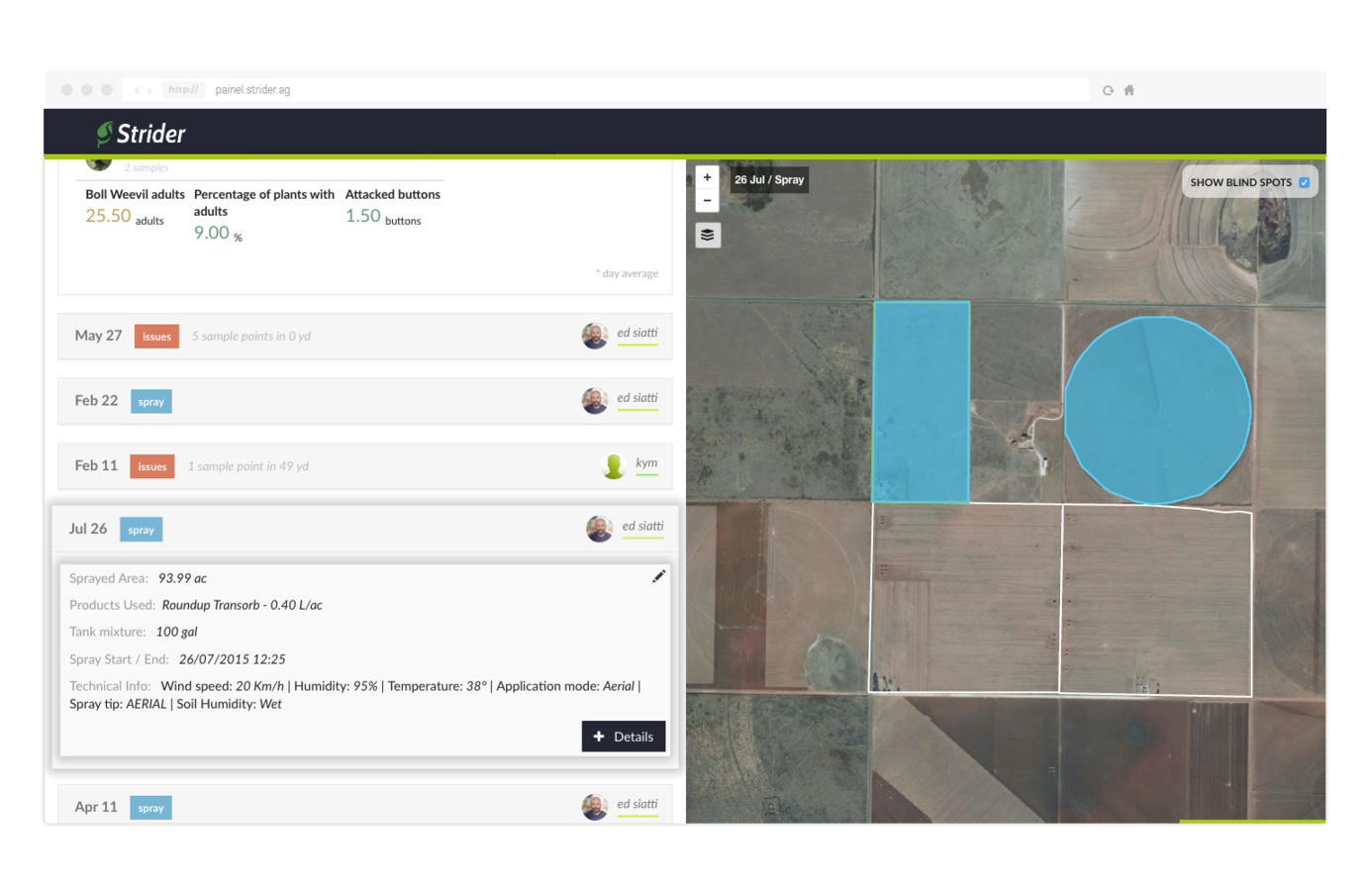Click the spray tag on Jul 26
This screenshot has width=1372, height=891.
point(142,530)
